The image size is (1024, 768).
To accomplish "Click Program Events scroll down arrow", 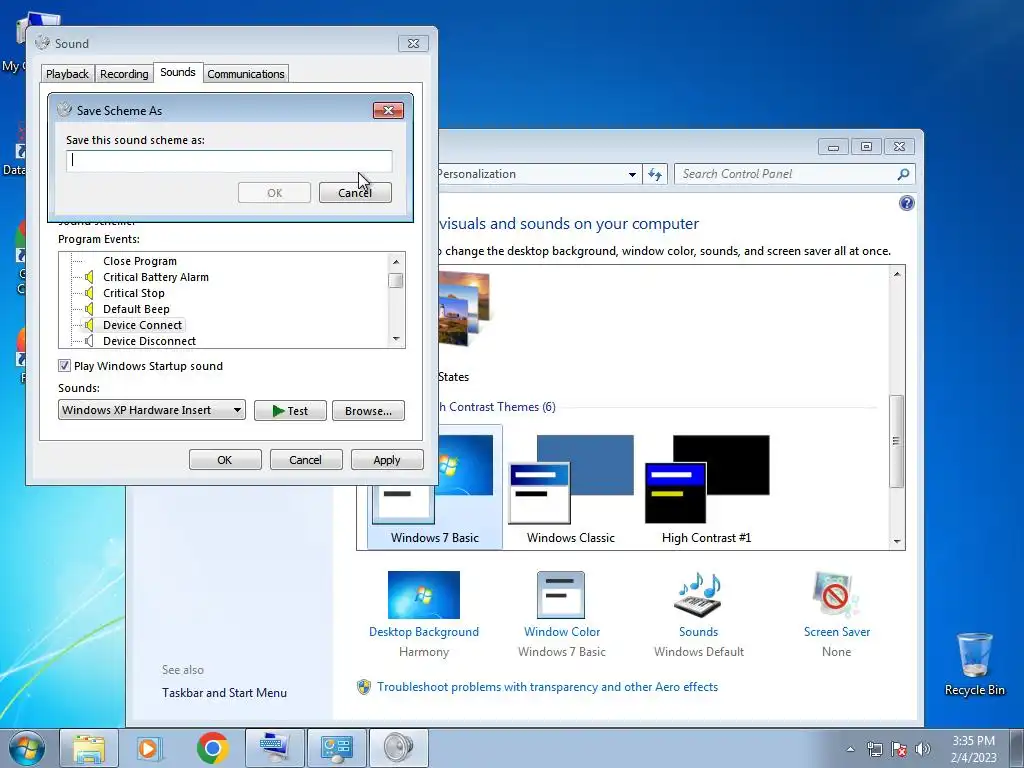I will pos(396,339).
